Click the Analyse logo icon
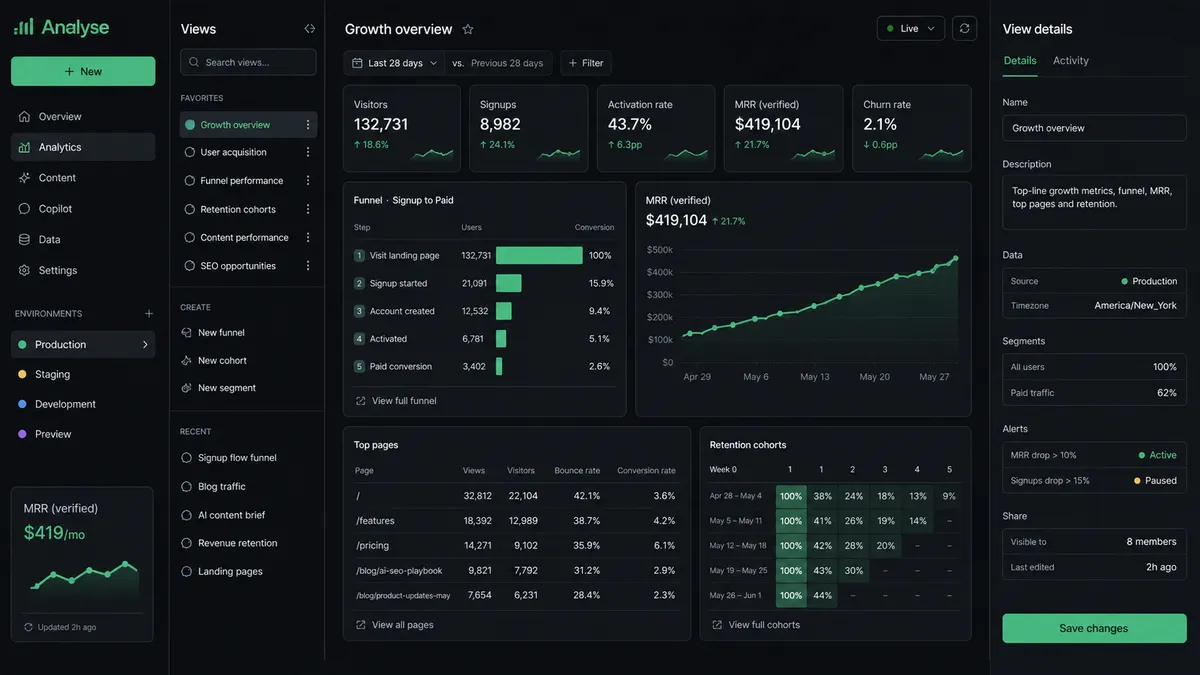The width and height of the screenshot is (1200, 675). (x=23, y=28)
